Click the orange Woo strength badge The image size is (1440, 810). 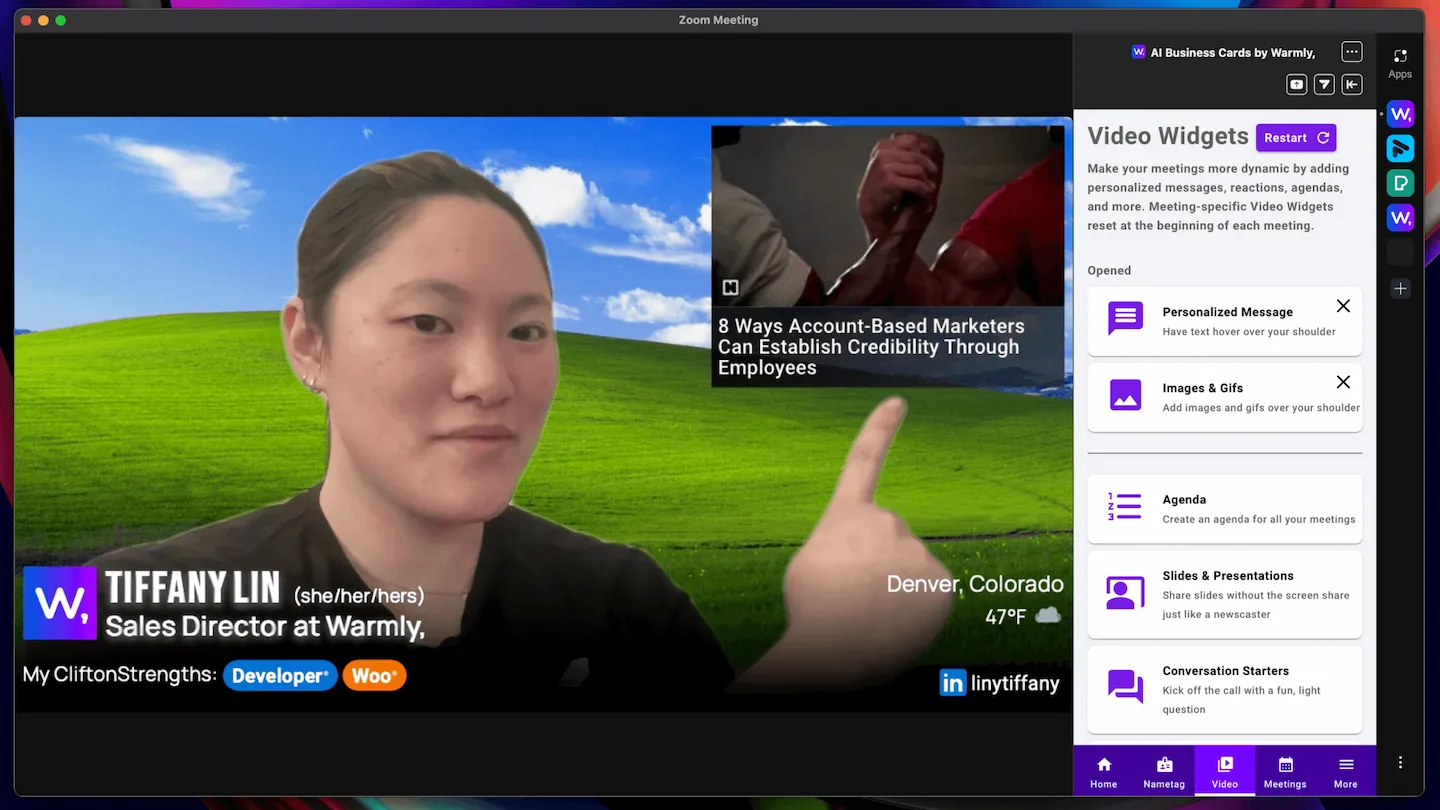tap(374, 676)
